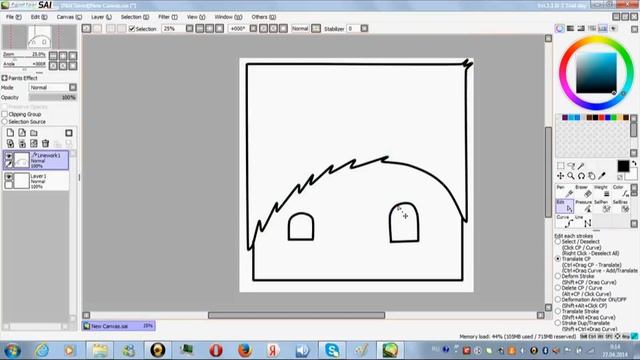Toggle the color wheel panel icon
Image resolution: width=640 pixels, height=360 pixels.
pos(560,28)
